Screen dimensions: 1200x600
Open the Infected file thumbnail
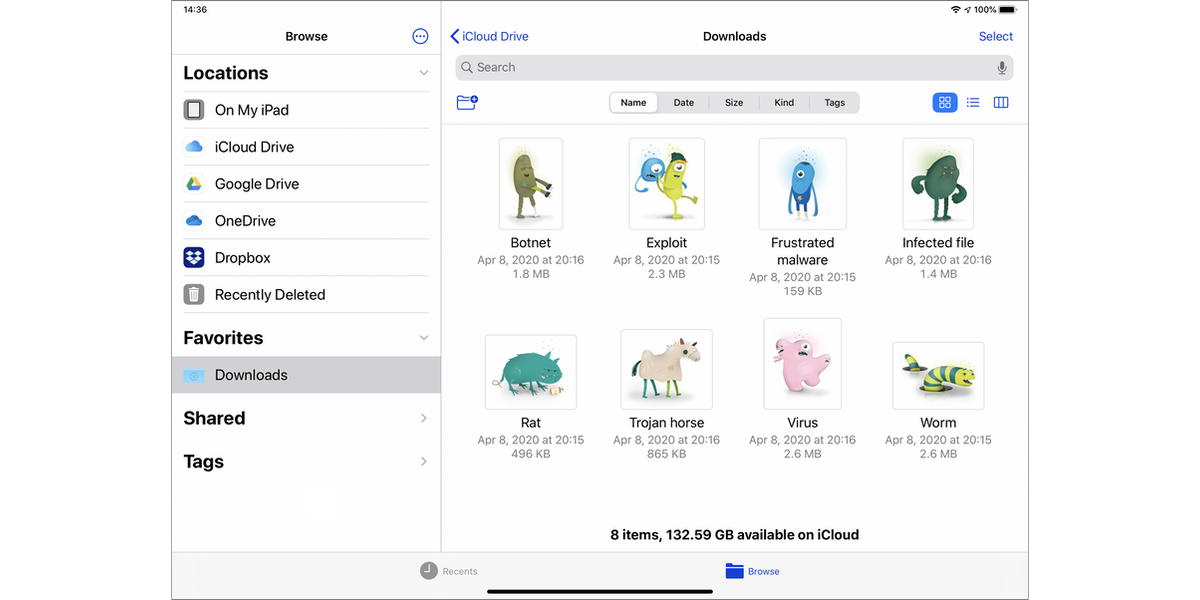[x=938, y=184]
